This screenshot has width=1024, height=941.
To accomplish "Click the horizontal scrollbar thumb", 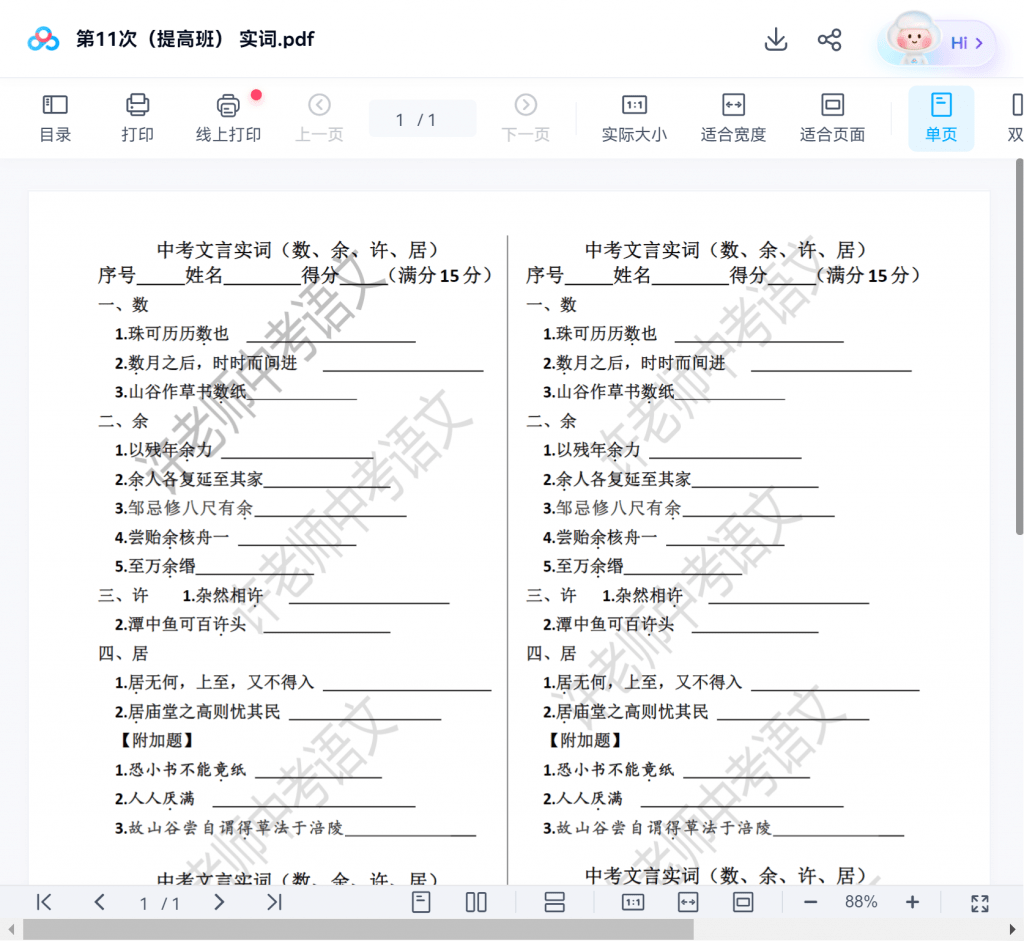I will [x=358, y=929].
